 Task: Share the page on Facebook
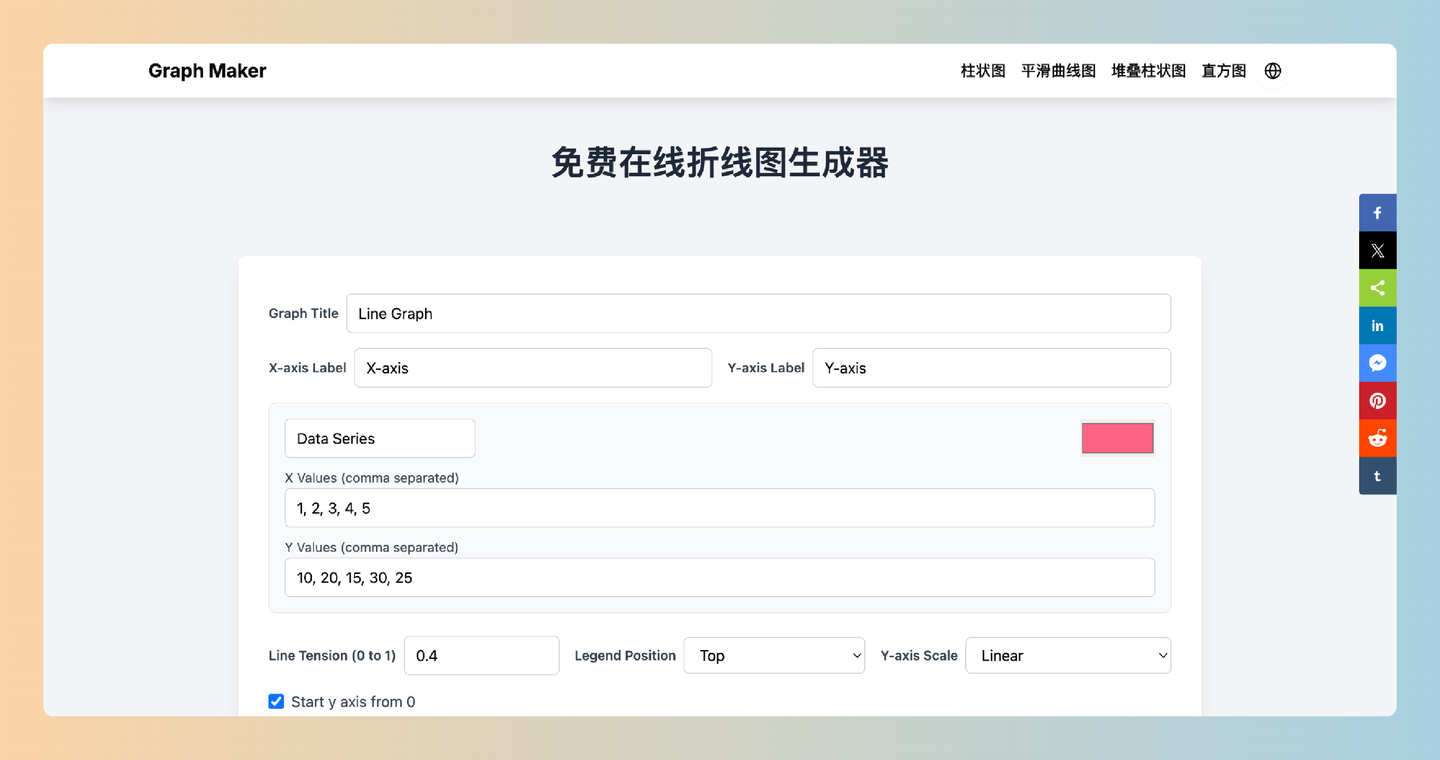point(1377,212)
